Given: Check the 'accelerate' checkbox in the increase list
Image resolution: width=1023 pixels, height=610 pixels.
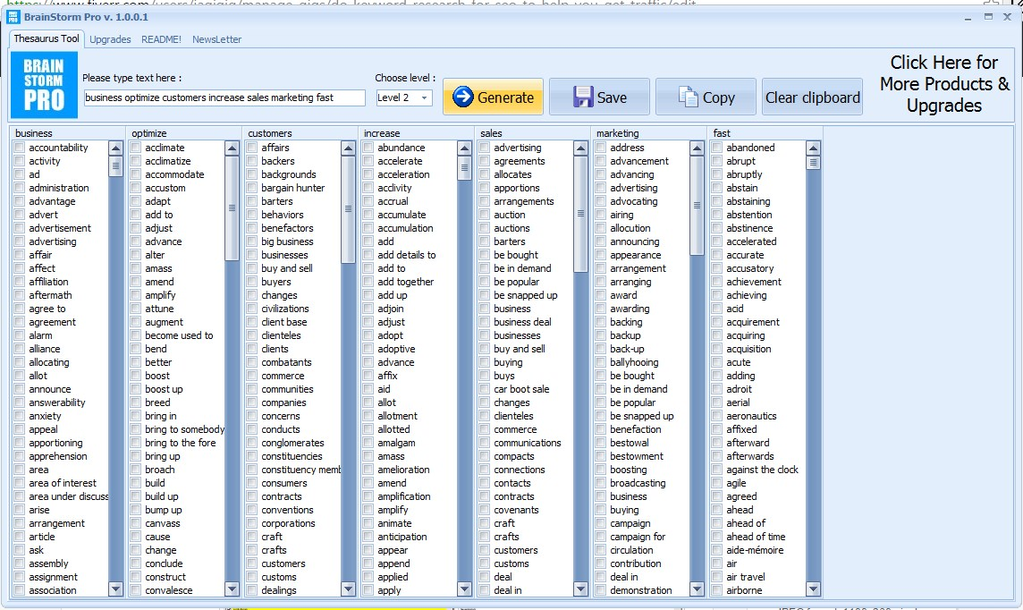Looking at the screenshot, I should [x=368, y=161].
